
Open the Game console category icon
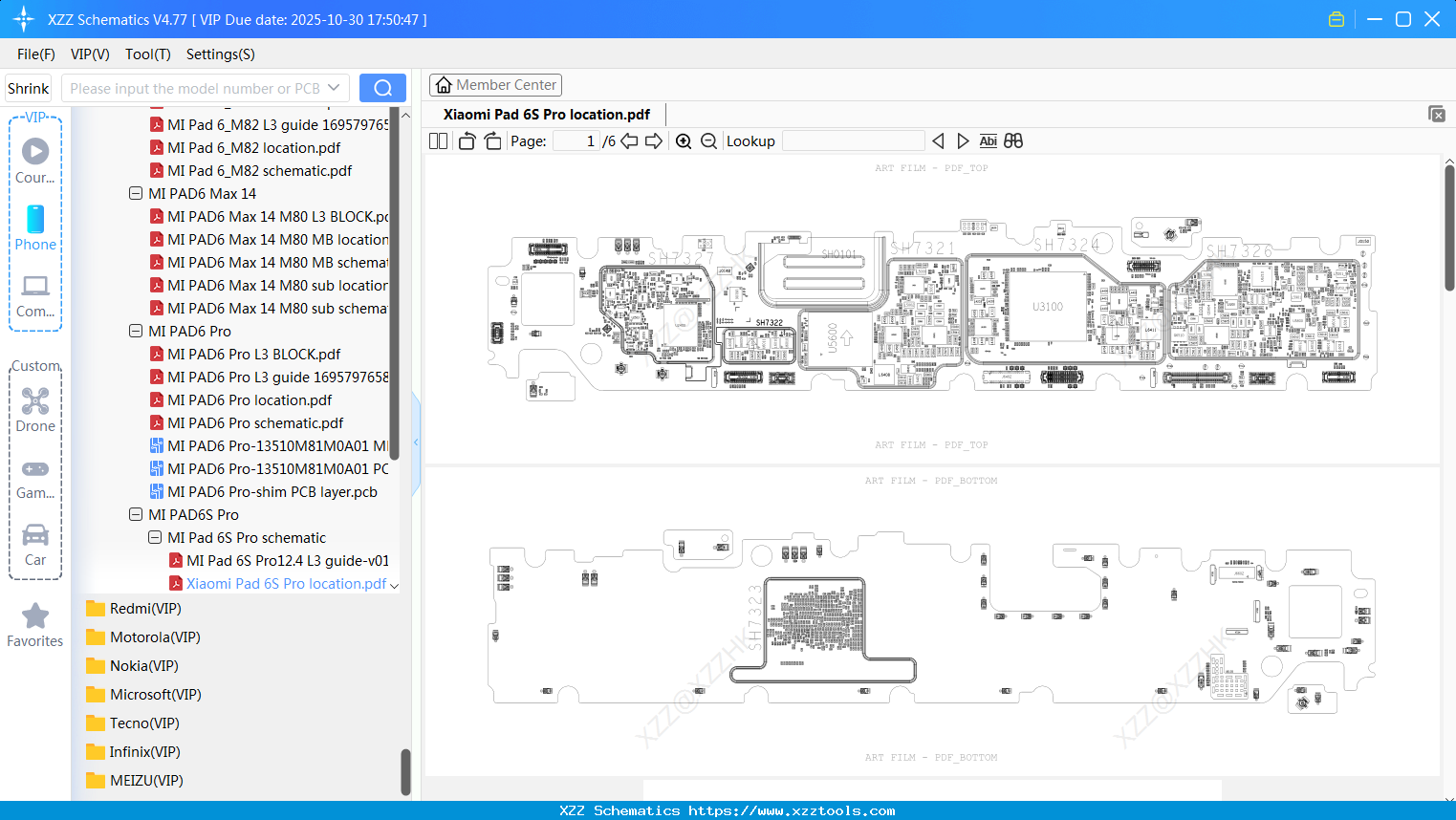(x=35, y=478)
